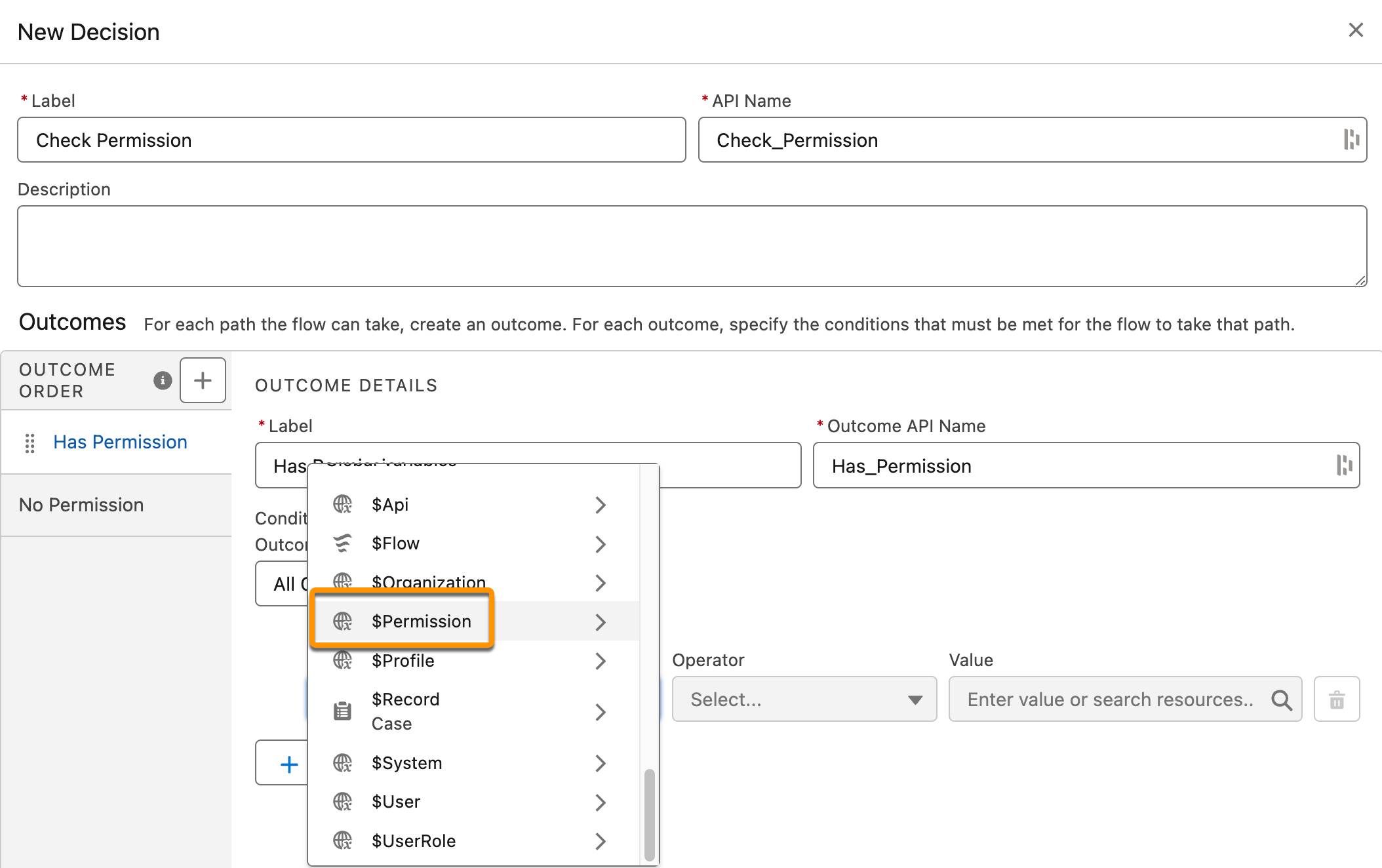The width and height of the screenshot is (1382, 868).
Task: Expand the $Permission submenu arrow
Action: tap(600, 621)
